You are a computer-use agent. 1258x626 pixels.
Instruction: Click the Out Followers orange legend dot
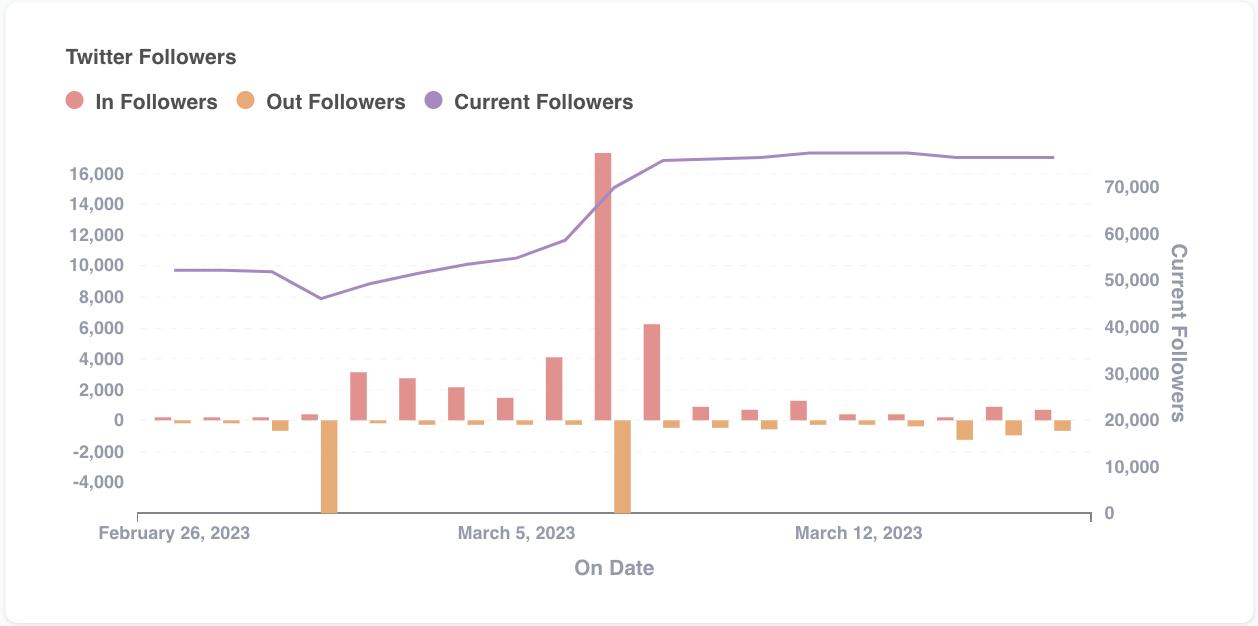pyautogui.click(x=245, y=101)
